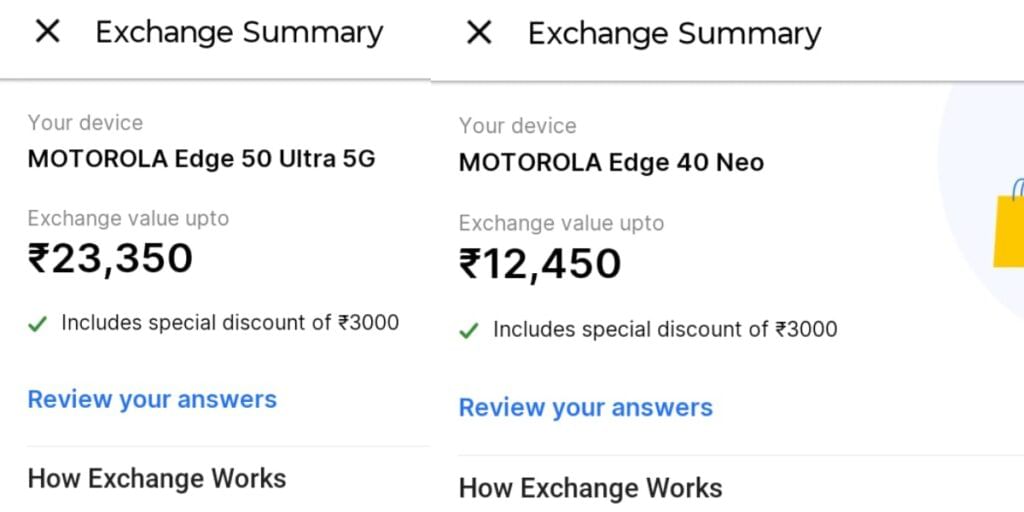
Task: Click green checkmark beside left ₹3000 discount
Action: click(x=38, y=324)
